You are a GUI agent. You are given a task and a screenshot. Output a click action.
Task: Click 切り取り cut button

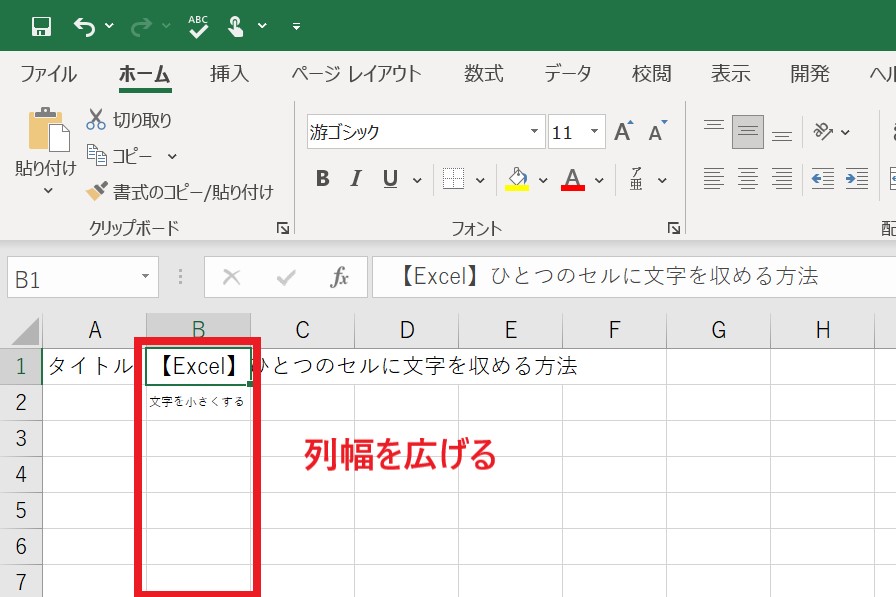pos(129,120)
